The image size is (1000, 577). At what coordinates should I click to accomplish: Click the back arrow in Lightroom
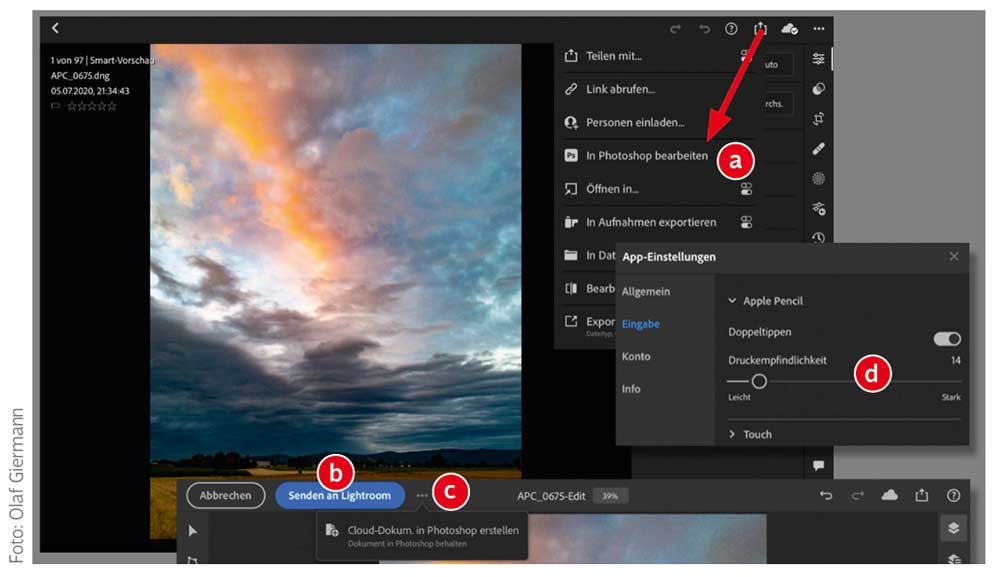point(56,28)
